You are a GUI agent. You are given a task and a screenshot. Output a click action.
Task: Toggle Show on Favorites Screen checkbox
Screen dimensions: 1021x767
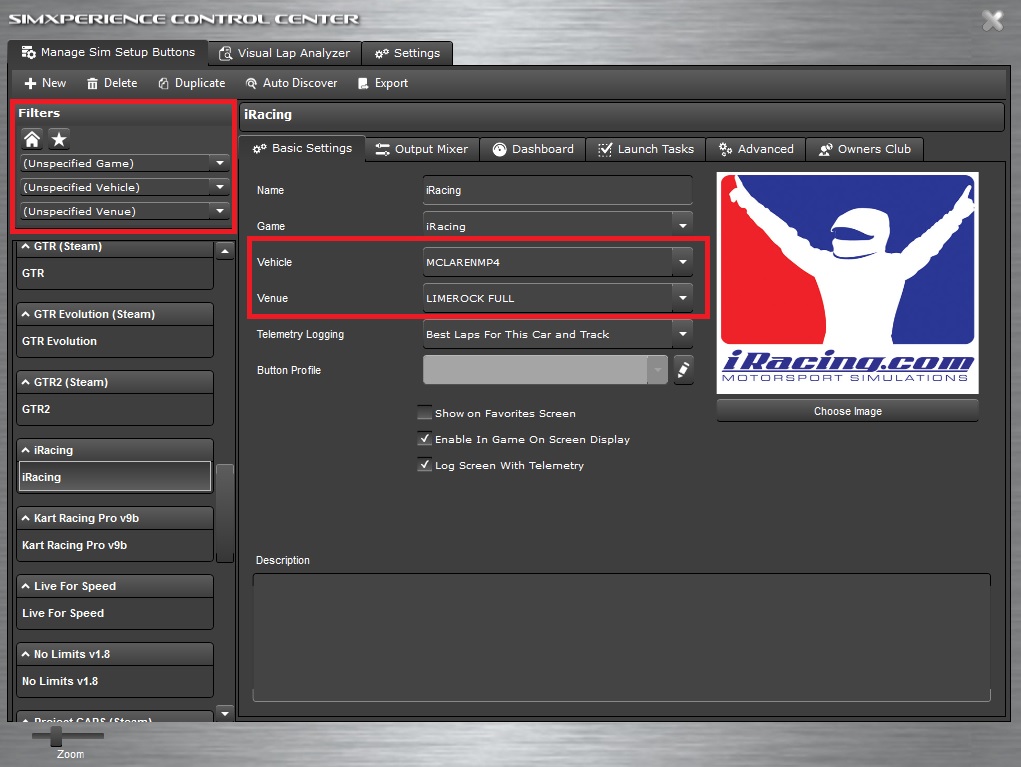[x=425, y=413]
